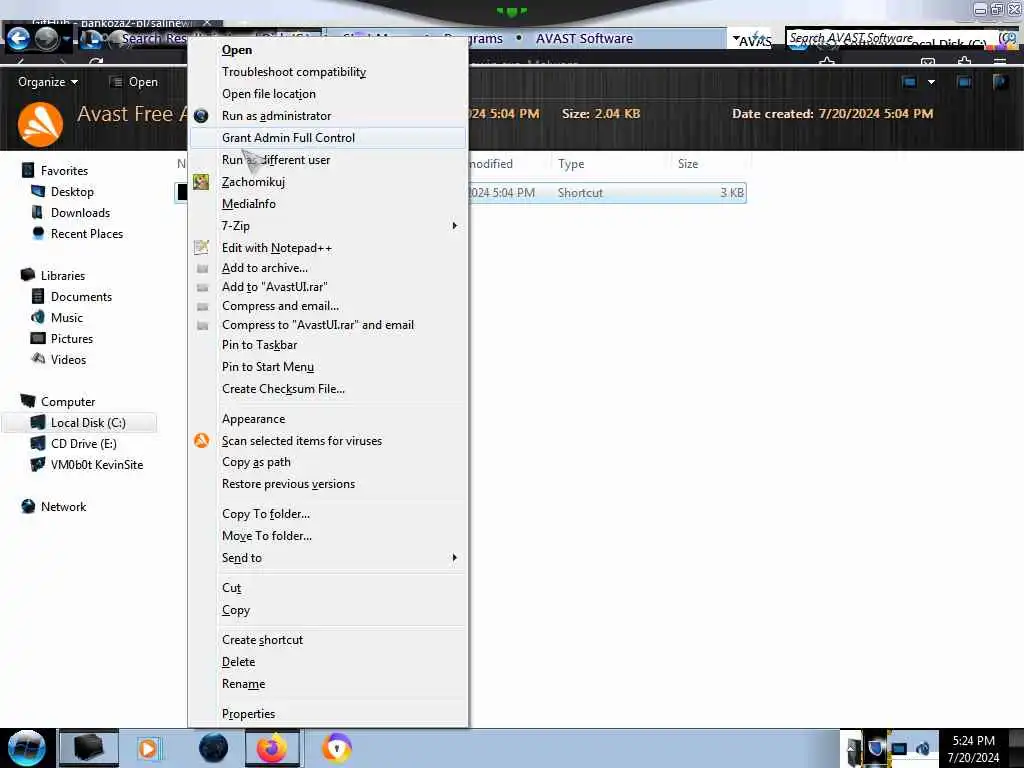This screenshot has width=1024, height=768.
Task: Select Edit with Notepad++
Action: click(276, 248)
